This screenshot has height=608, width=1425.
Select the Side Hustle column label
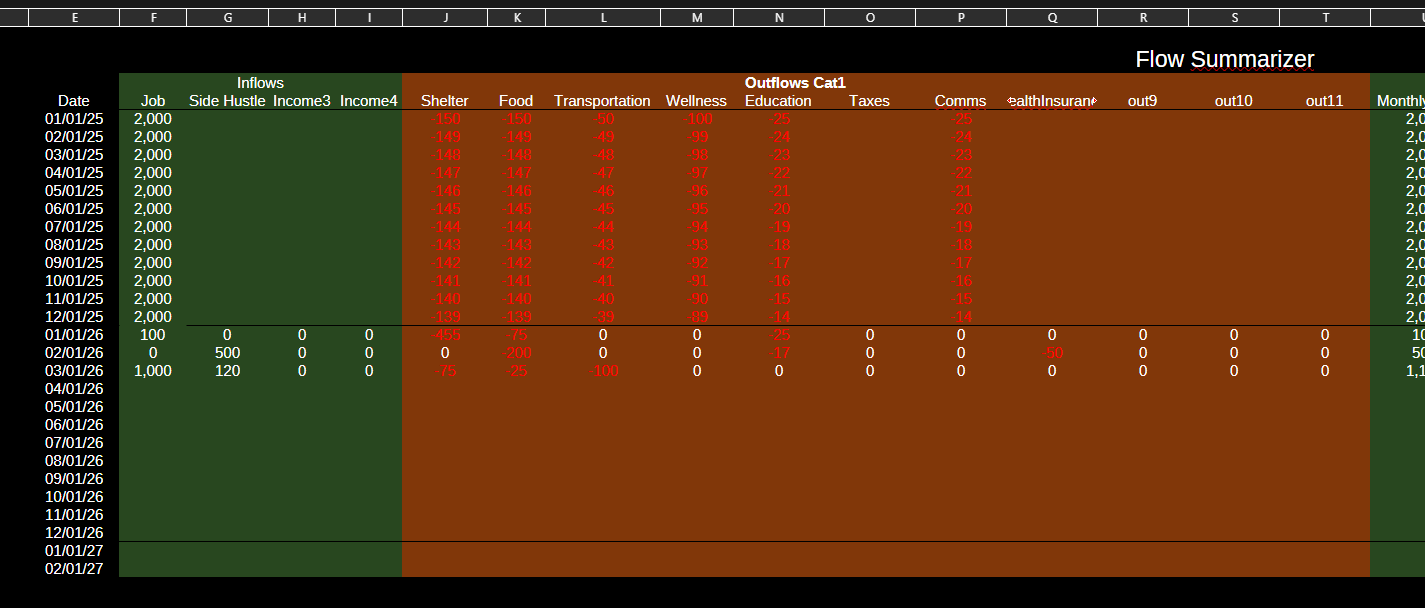click(x=227, y=101)
